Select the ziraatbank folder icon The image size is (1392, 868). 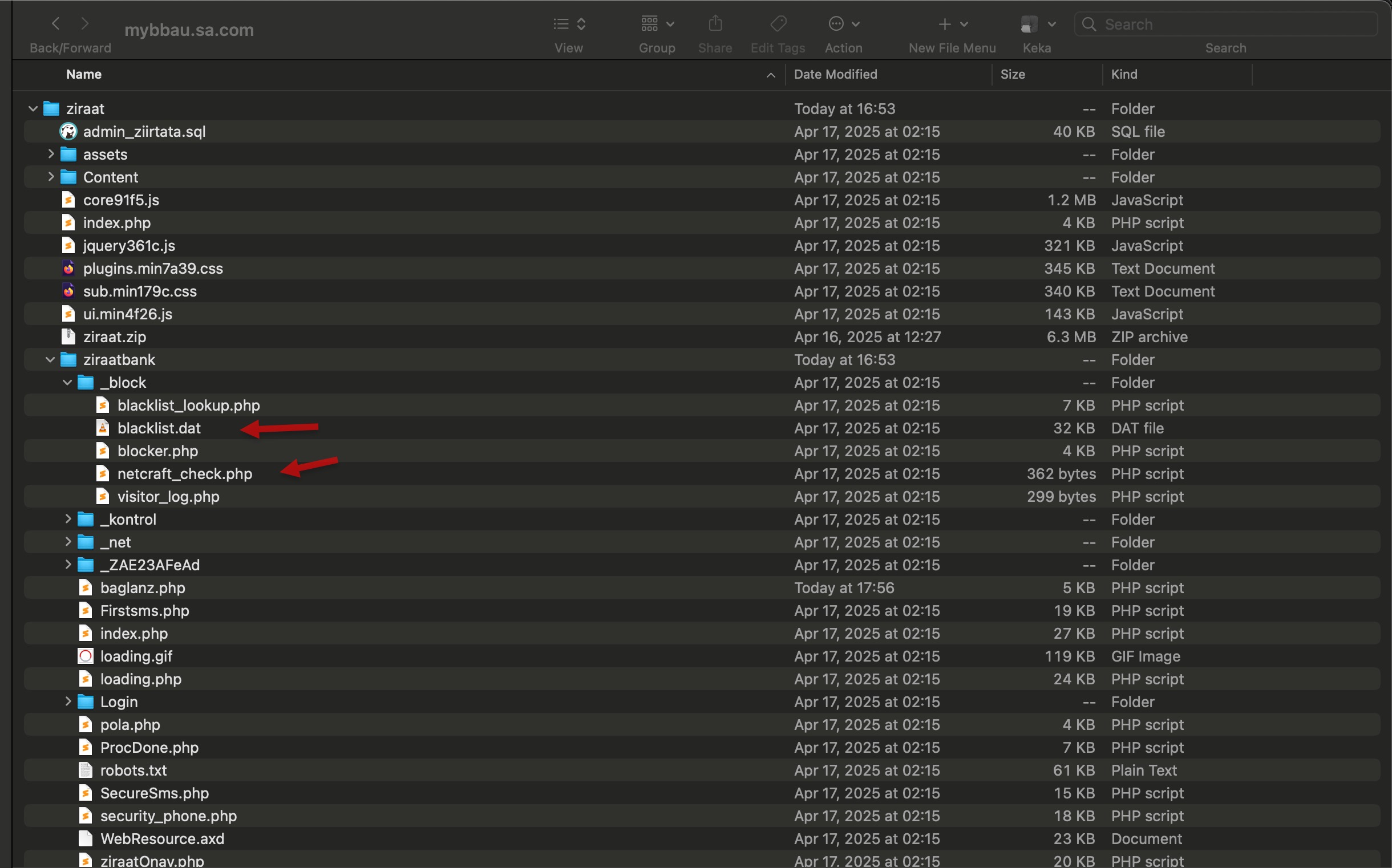(x=68, y=360)
